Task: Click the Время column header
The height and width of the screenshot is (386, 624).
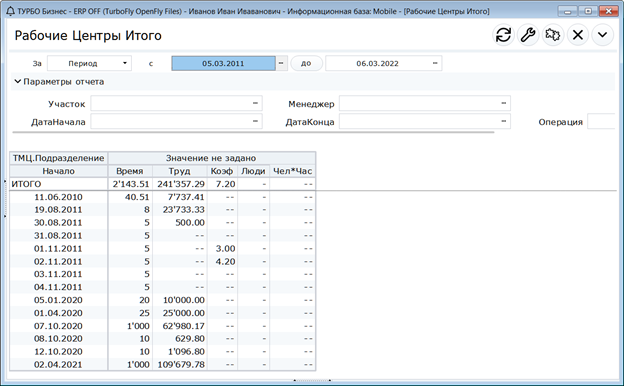Action: point(130,171)
